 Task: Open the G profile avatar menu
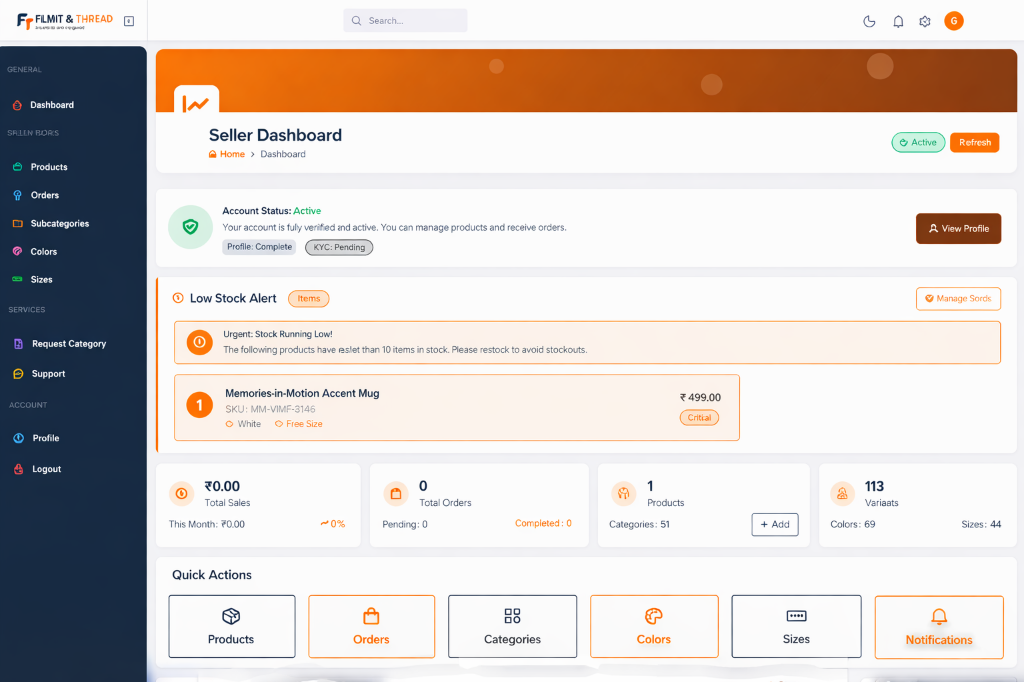(x=953, y=20)
